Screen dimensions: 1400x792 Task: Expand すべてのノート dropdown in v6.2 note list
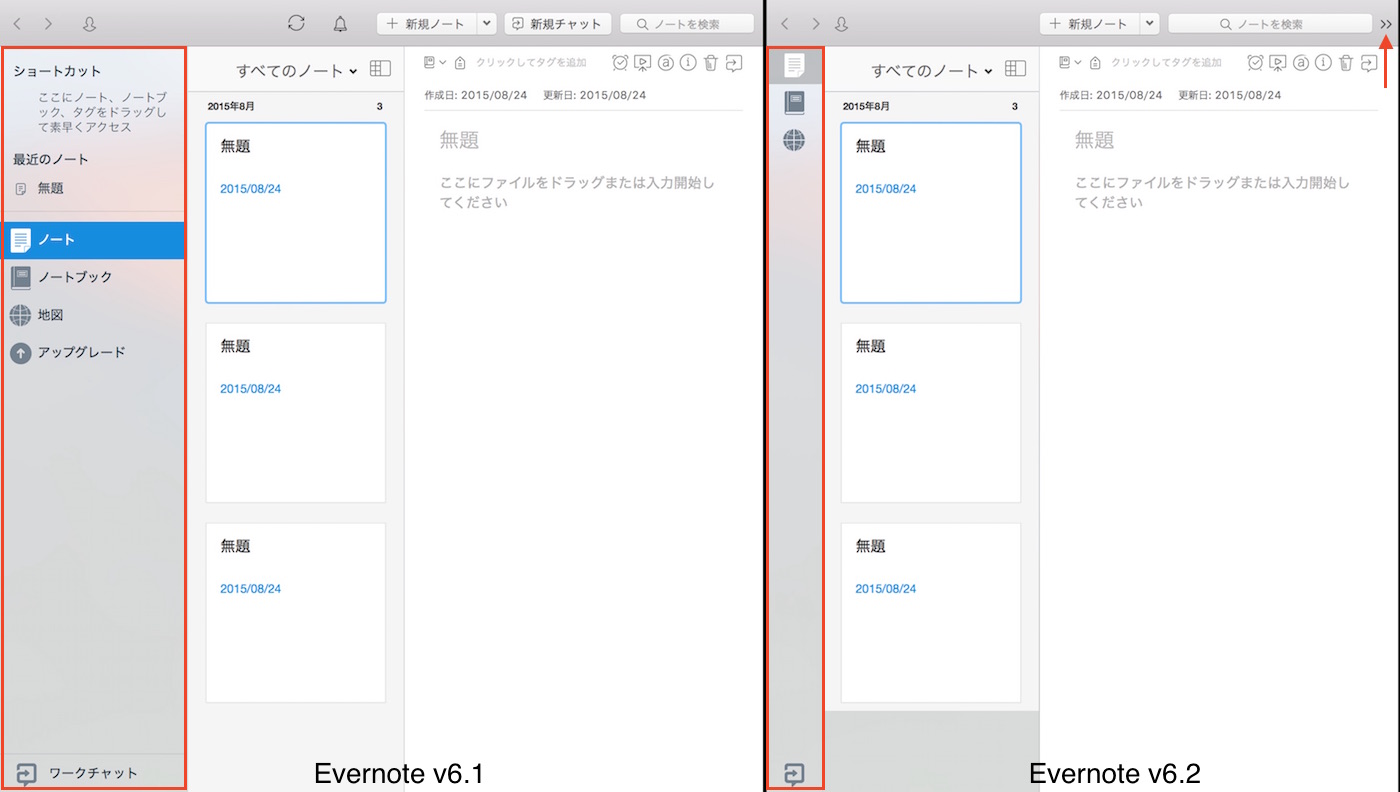tap(932, 70)
